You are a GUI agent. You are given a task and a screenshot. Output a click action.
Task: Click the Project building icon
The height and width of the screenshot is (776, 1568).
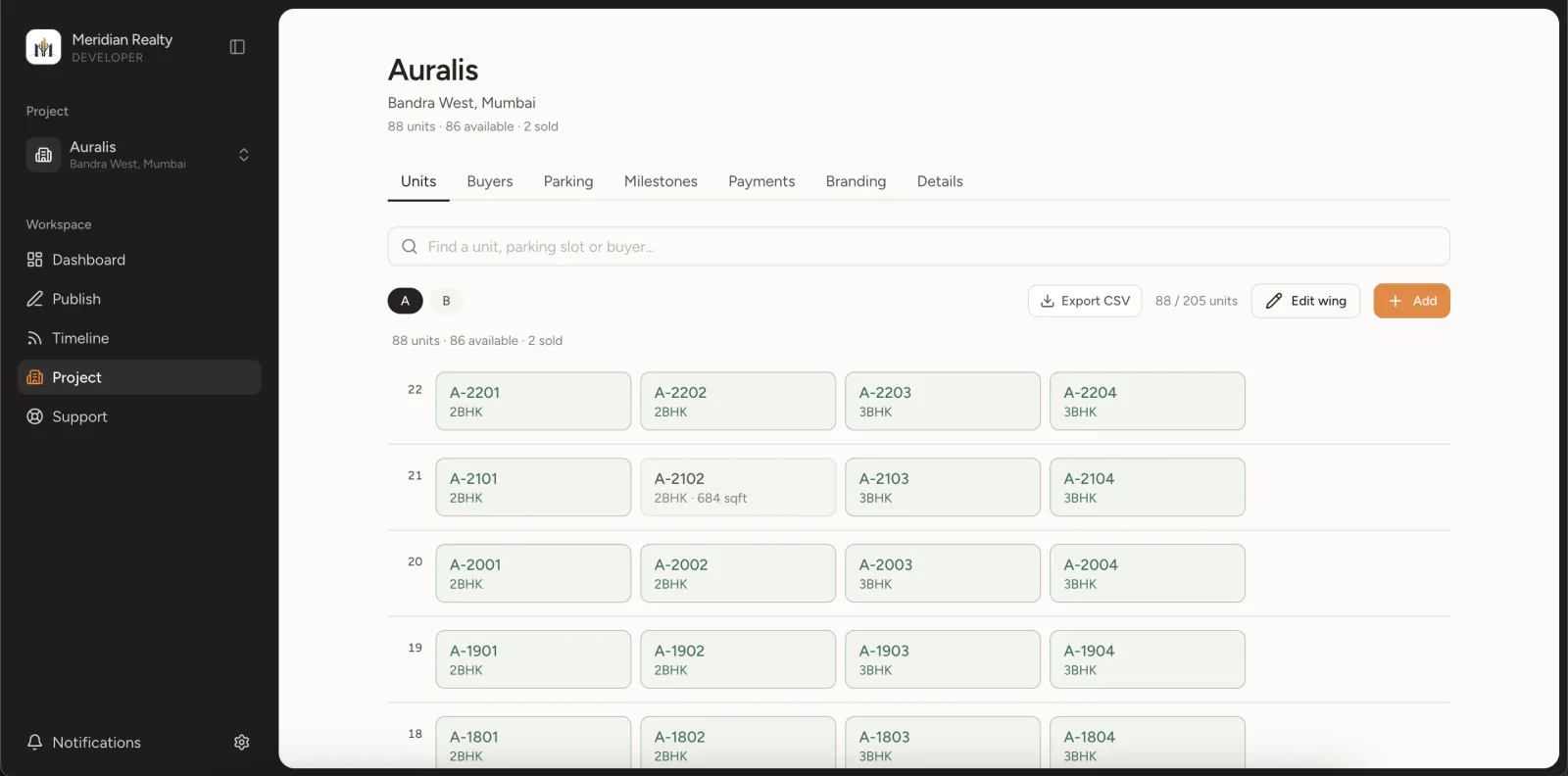pyautogui.click(x=35, y=377)
